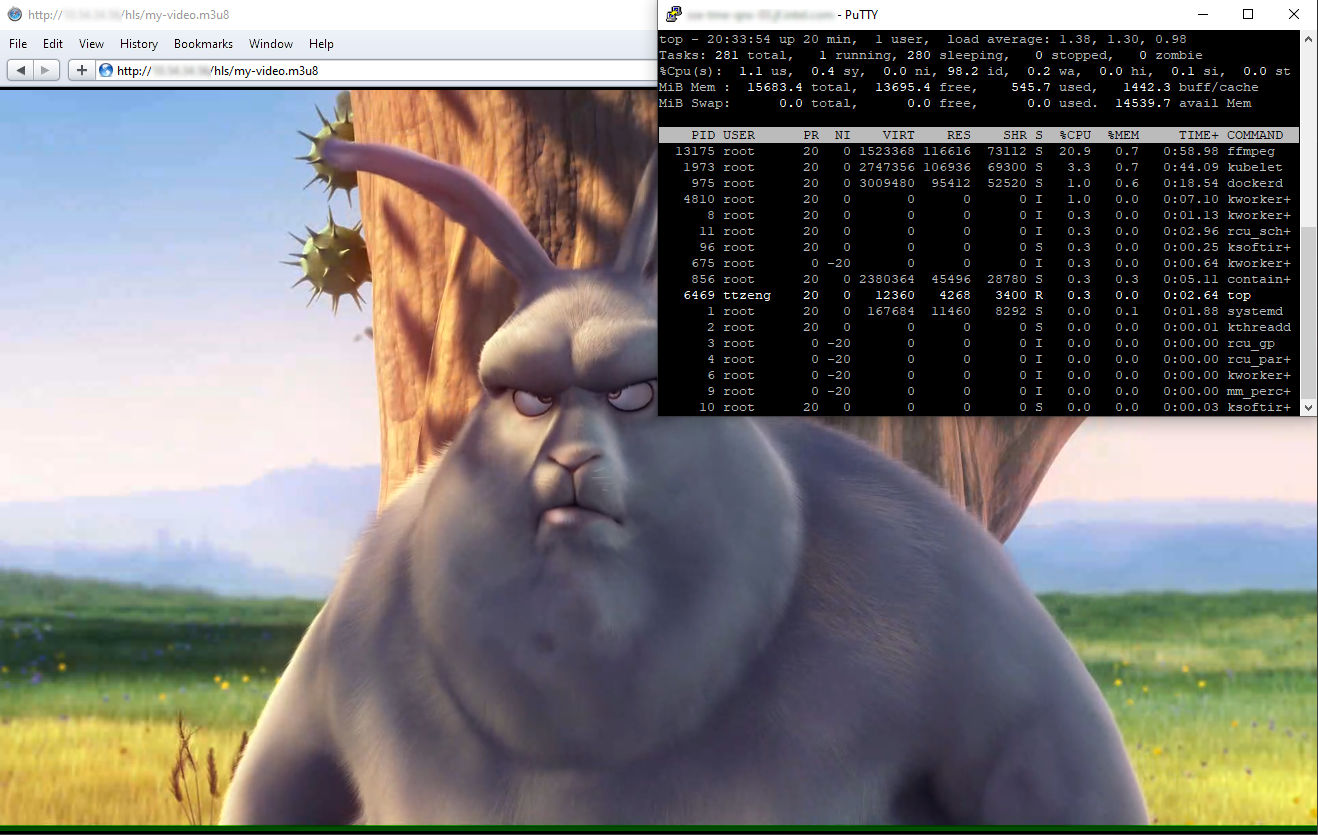Click PID "1973" in the process list

point(699,167)
